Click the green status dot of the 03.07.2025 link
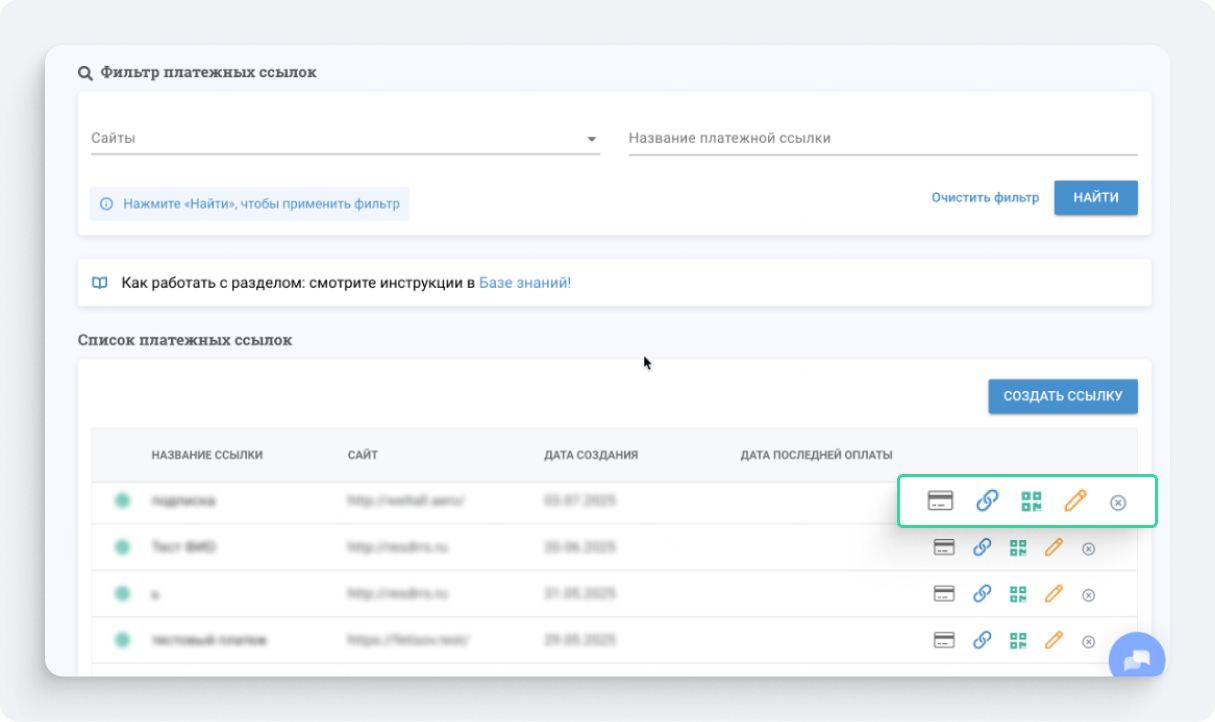 click(122, 500)
